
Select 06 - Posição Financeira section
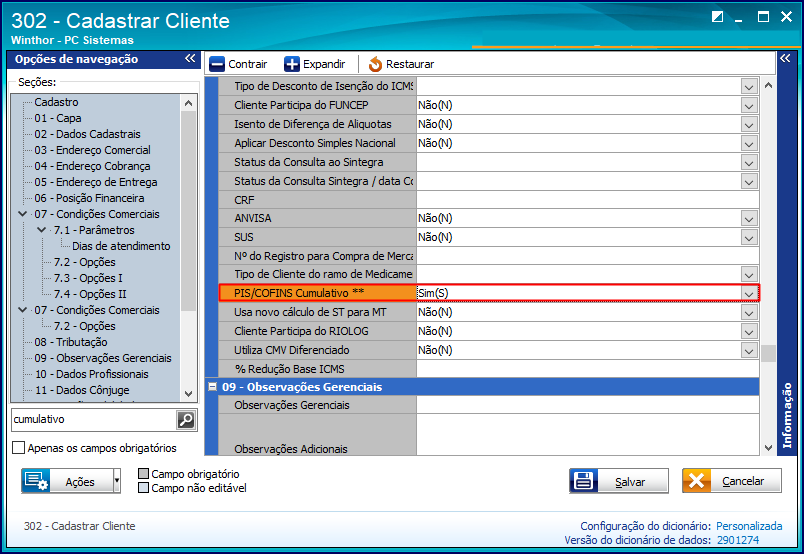(89, 197)
